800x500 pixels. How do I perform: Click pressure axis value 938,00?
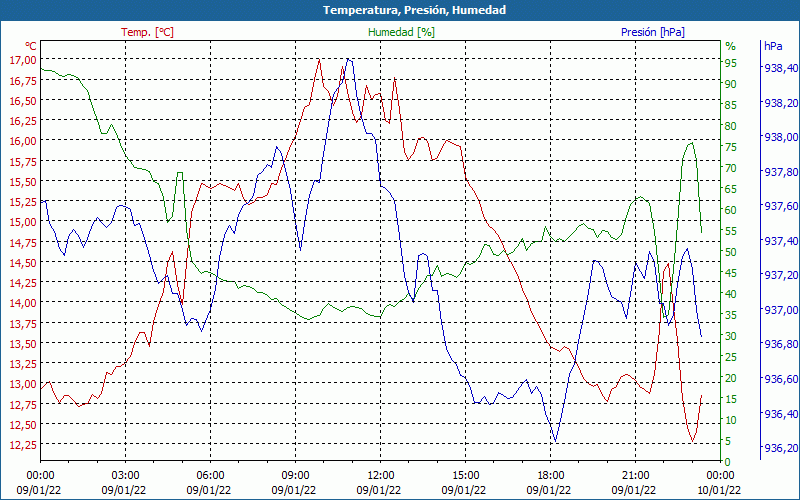[781, 137]
